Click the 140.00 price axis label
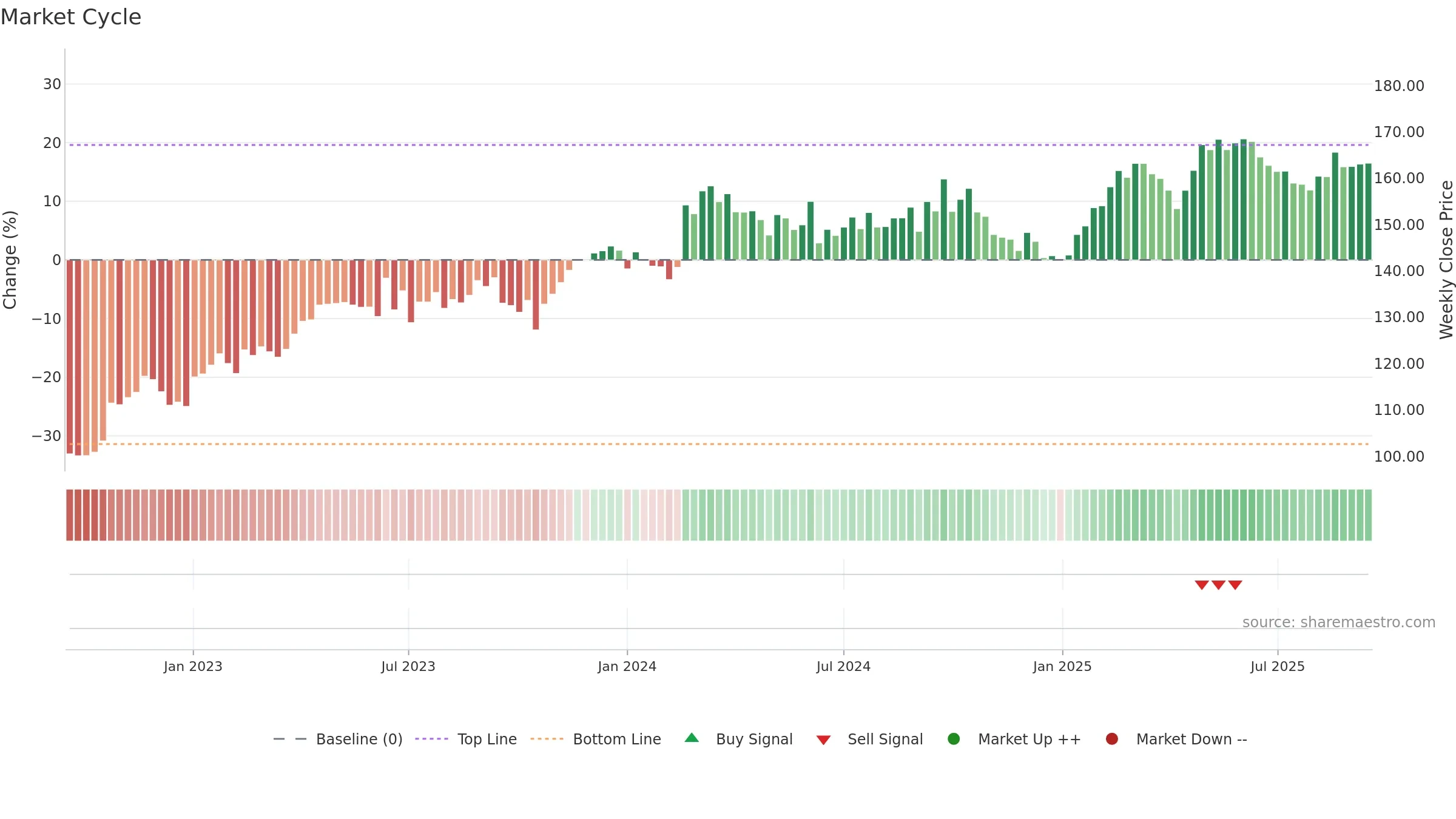 [x=1399, y=271]
